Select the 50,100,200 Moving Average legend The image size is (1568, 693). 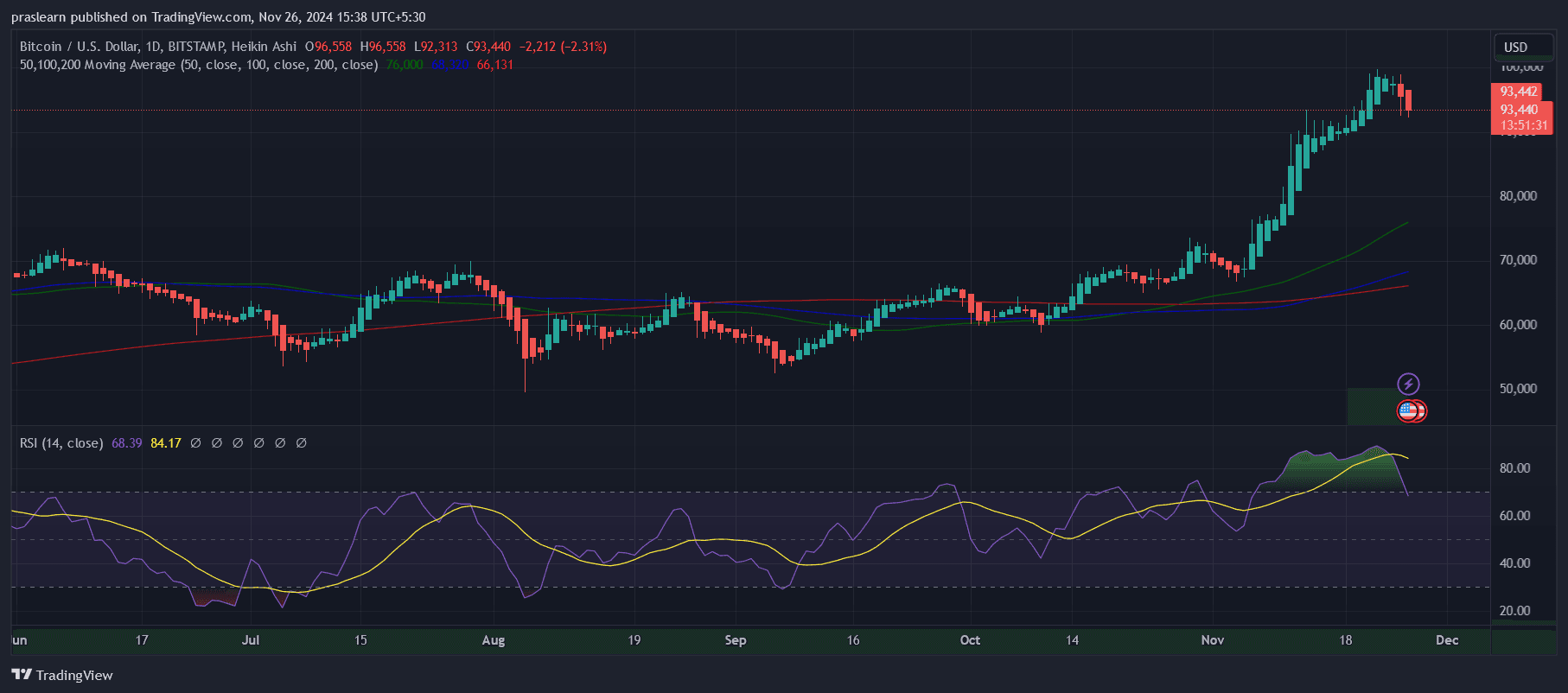coord(199,65)
